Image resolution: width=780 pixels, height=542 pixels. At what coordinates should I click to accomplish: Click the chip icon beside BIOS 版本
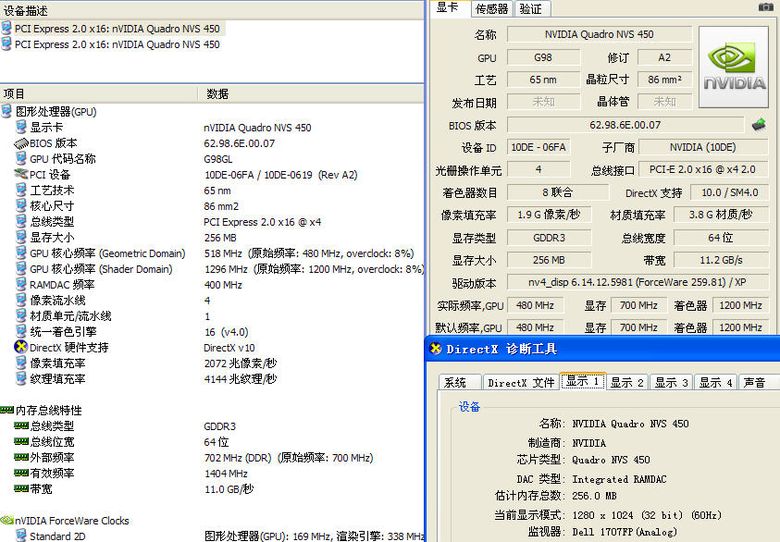[x=21, y=143]
